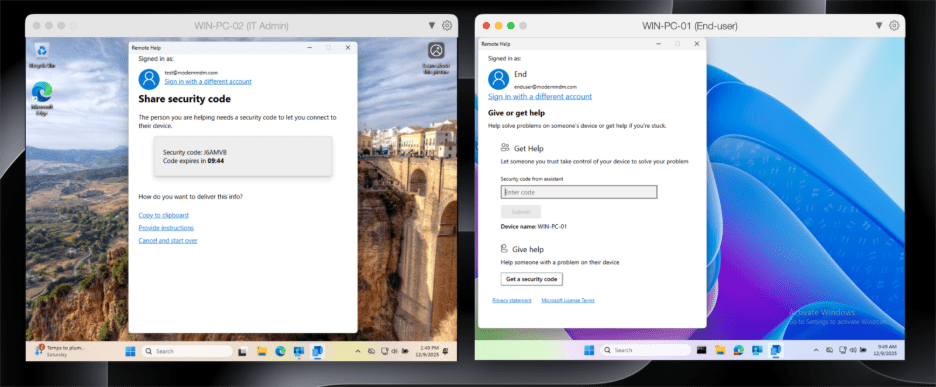The width and height of the screenshot is (936, 387).
Task: Click the battery icon in WIN-PC-02 tray
Action: pyautogui.click(x=405, y=351)
